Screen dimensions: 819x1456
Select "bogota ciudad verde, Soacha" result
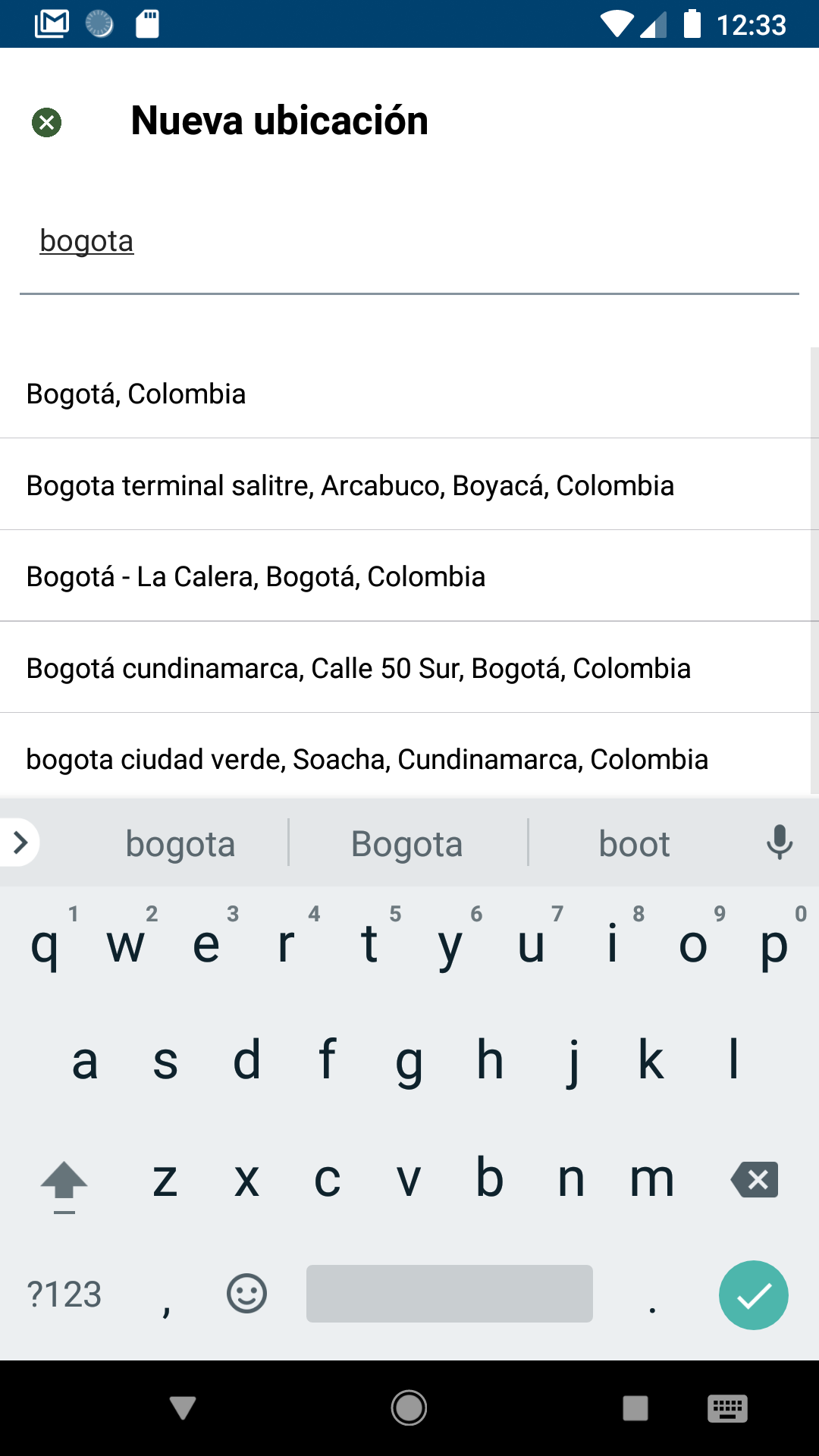pyautogui.click(x=367, y=759)
